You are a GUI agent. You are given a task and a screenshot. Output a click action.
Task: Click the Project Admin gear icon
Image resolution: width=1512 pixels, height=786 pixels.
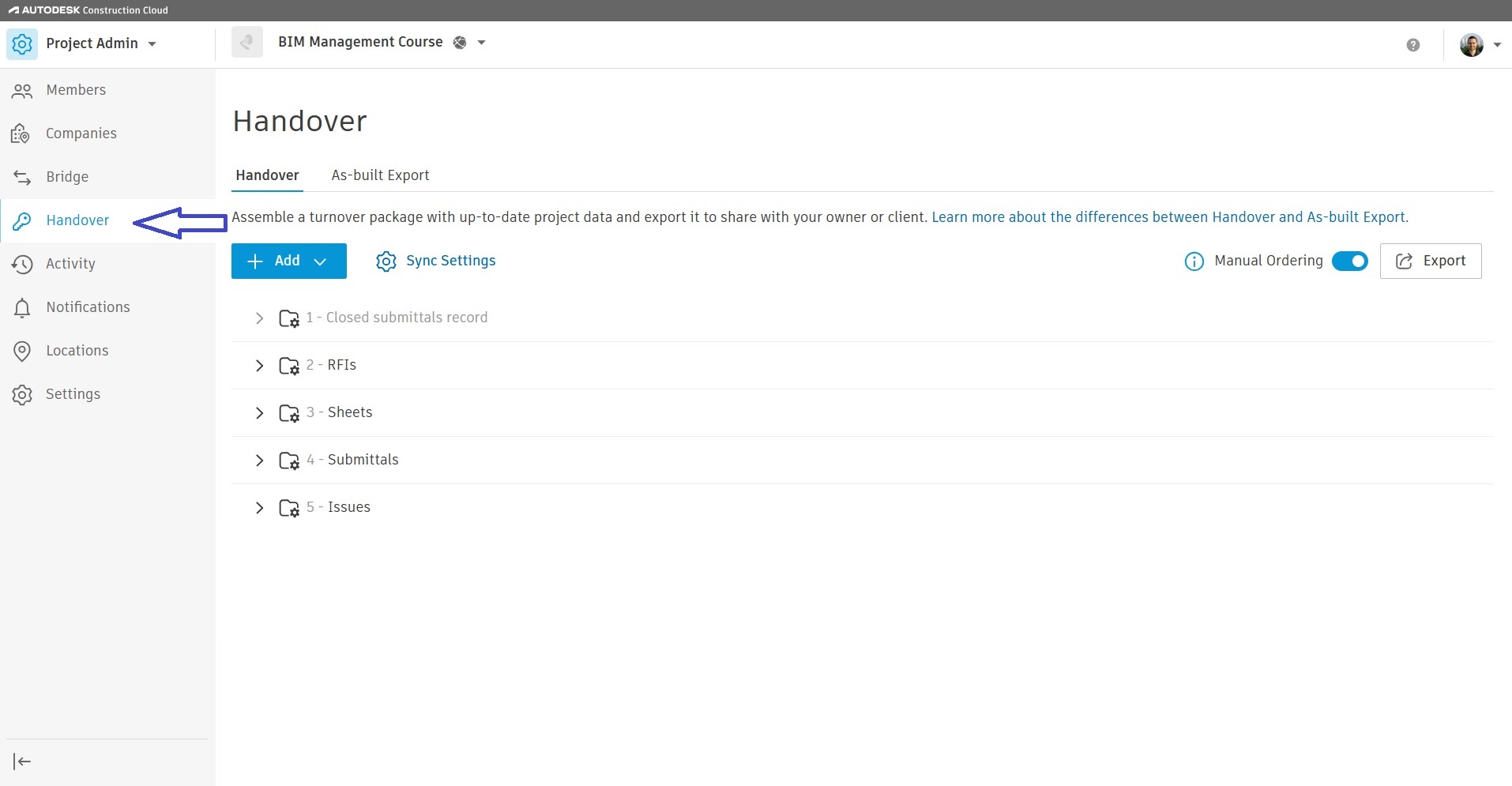point(22,44)
